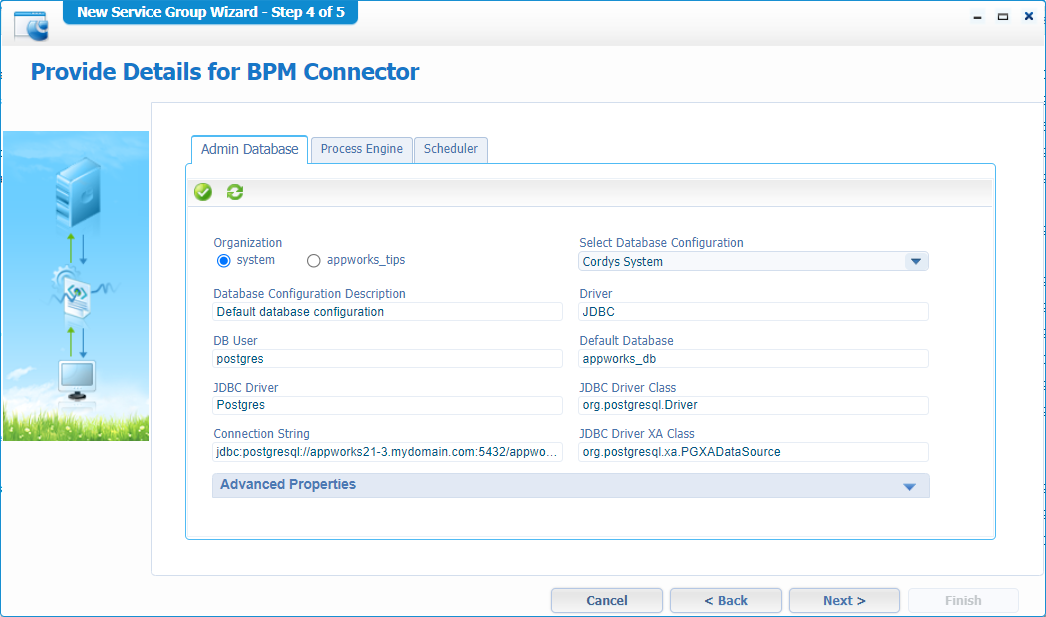Click the Connection String input field

(x=388, y=452)
